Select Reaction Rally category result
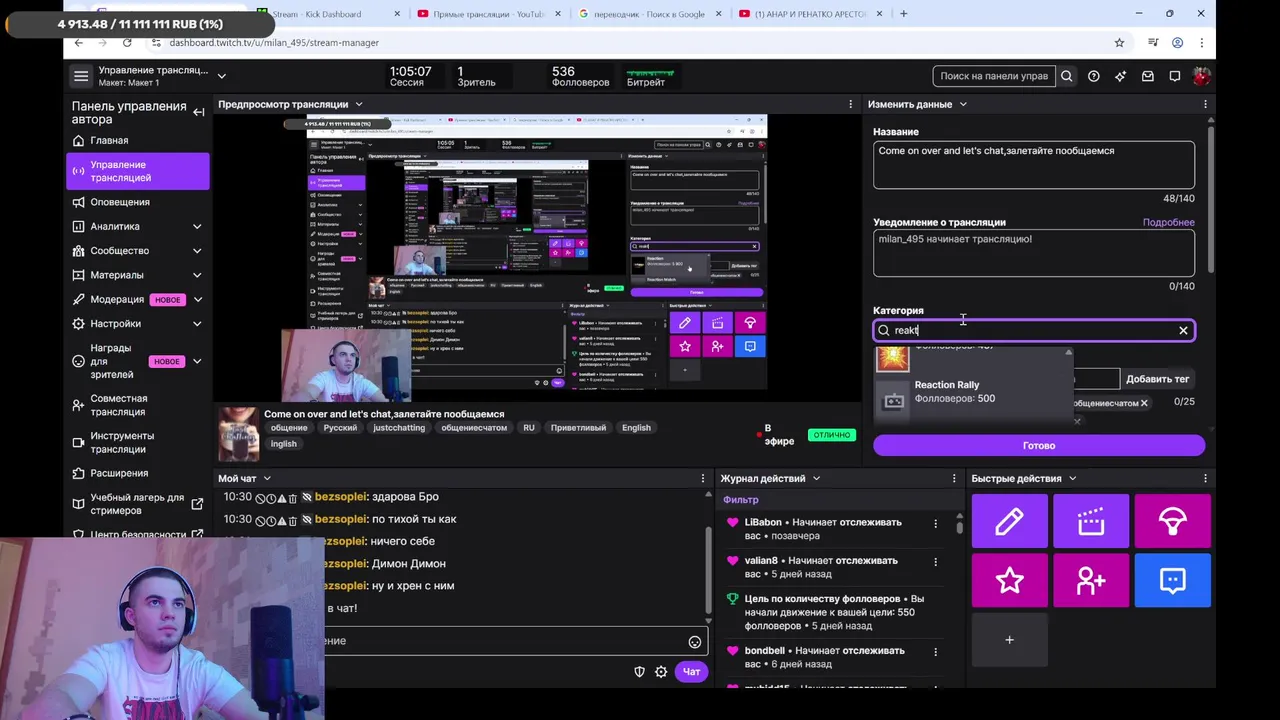Screen dimensions: 1280x720 click(974, 392)
